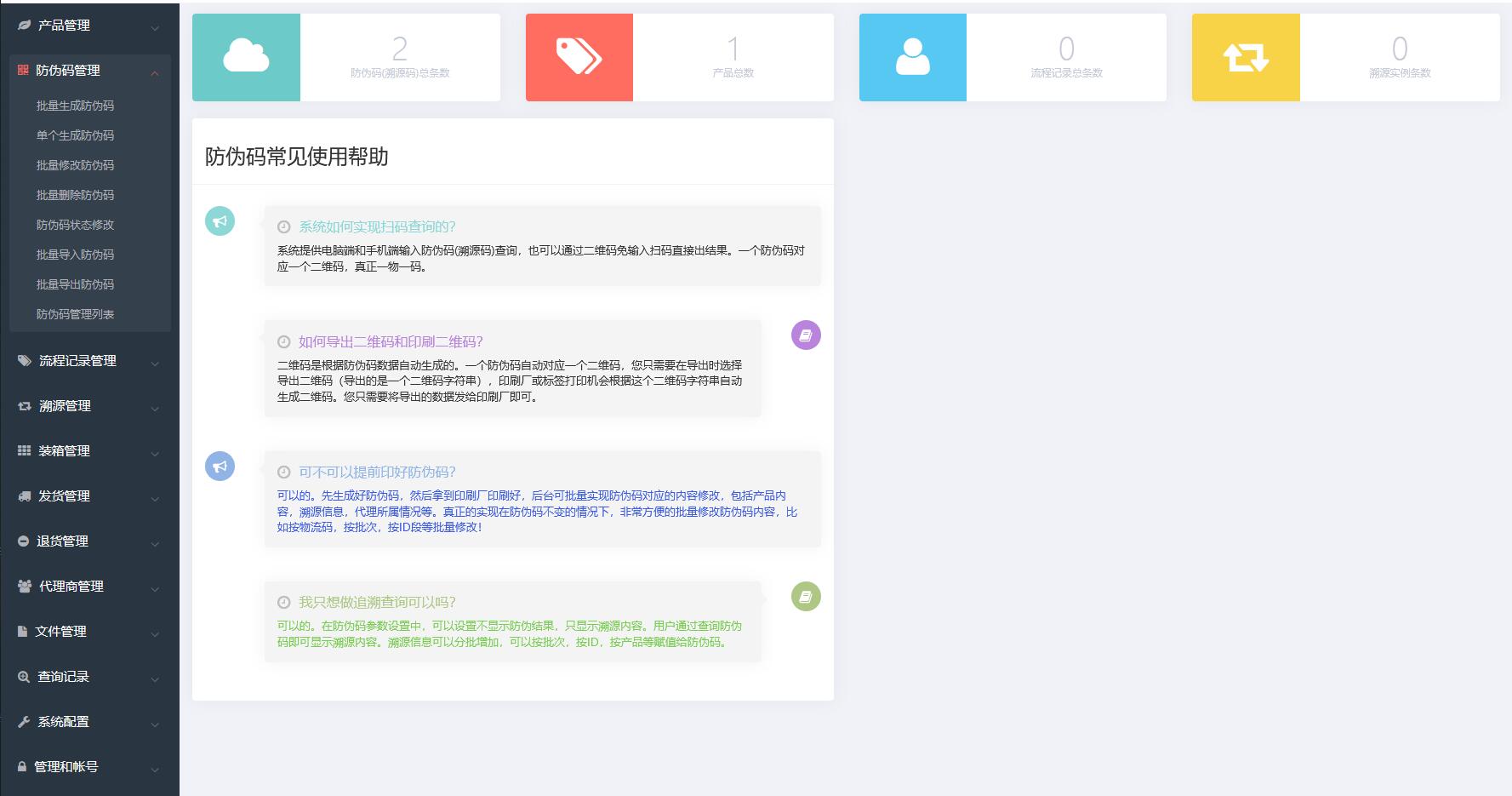This screenshot has width=1512, height=796.
Task: Open 批量生成防伪码 submenu item
Action: [75, 106]
